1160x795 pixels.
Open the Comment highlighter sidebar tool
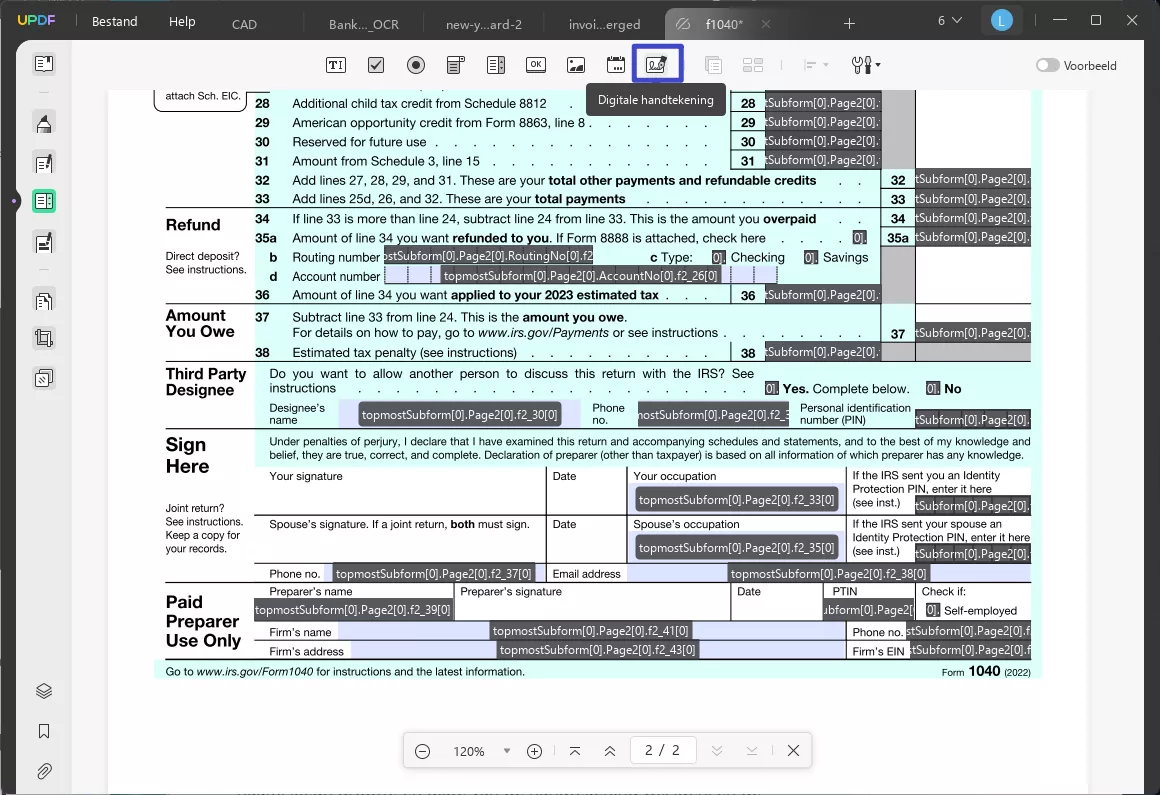click(x=44, y=123)
